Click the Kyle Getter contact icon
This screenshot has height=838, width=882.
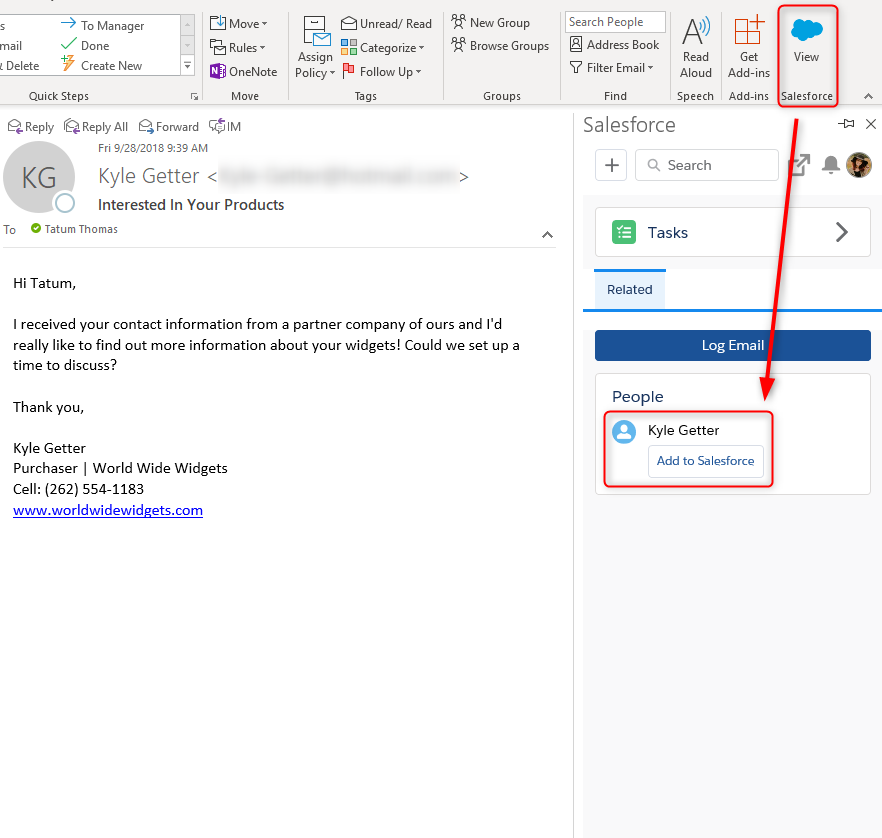click(624, 432)
